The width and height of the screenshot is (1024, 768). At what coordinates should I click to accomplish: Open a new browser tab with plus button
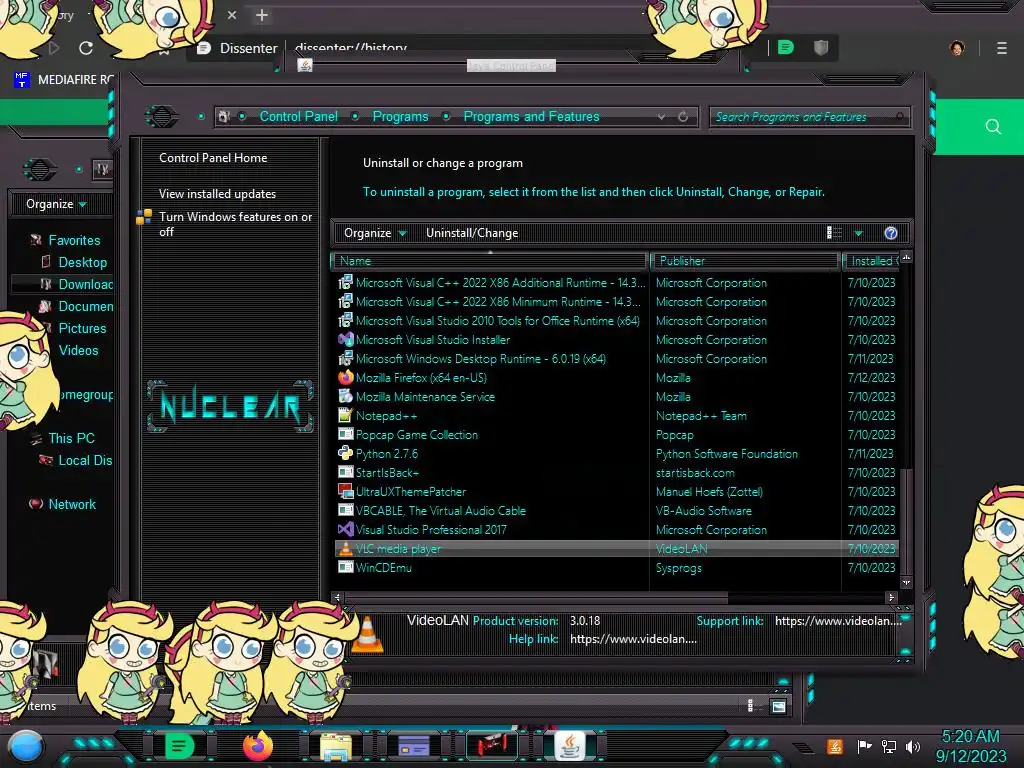coord(262,16)
